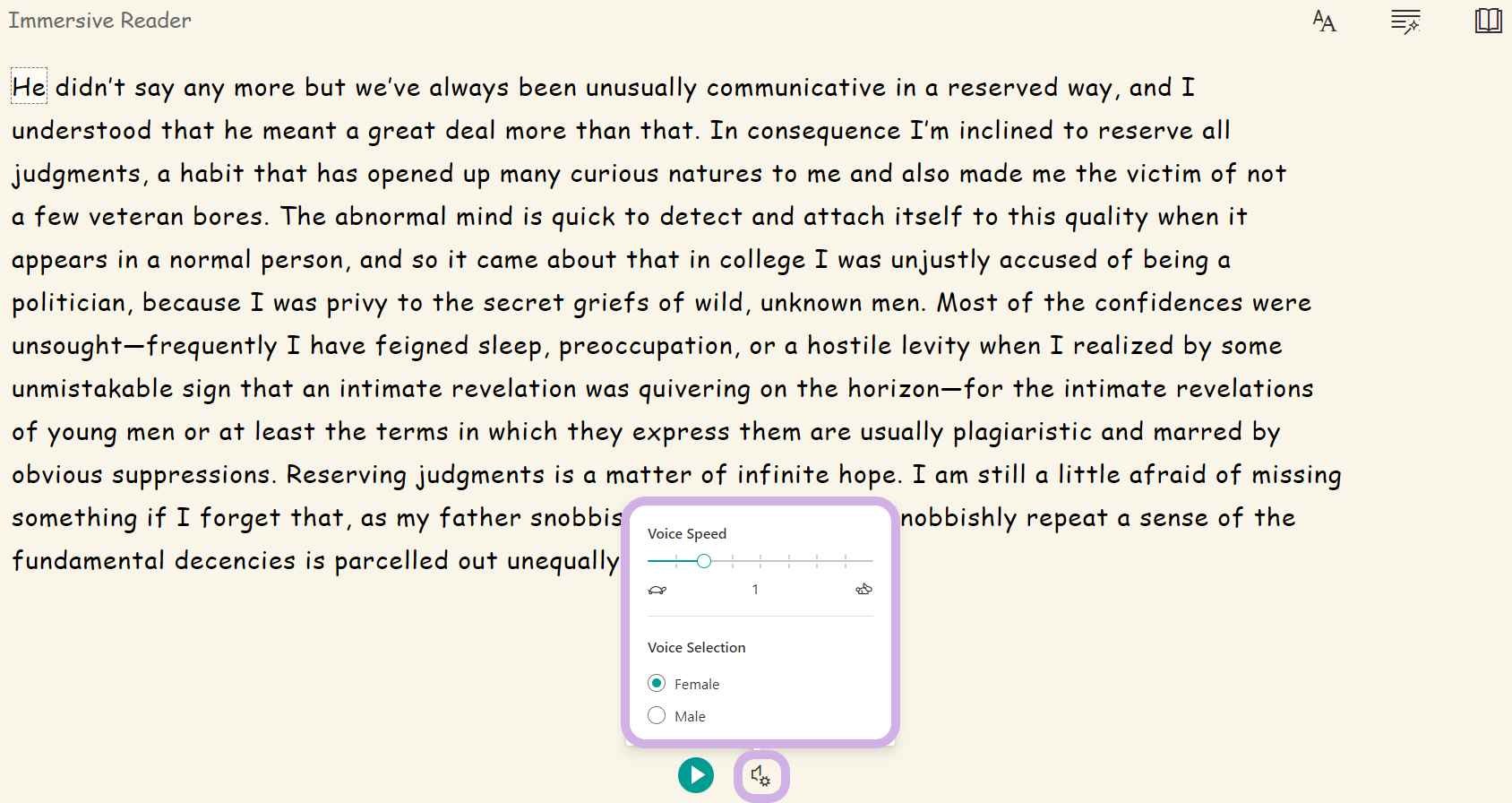
Task: Click the last tick of Voice Speed track
Action: coord(845,561)
